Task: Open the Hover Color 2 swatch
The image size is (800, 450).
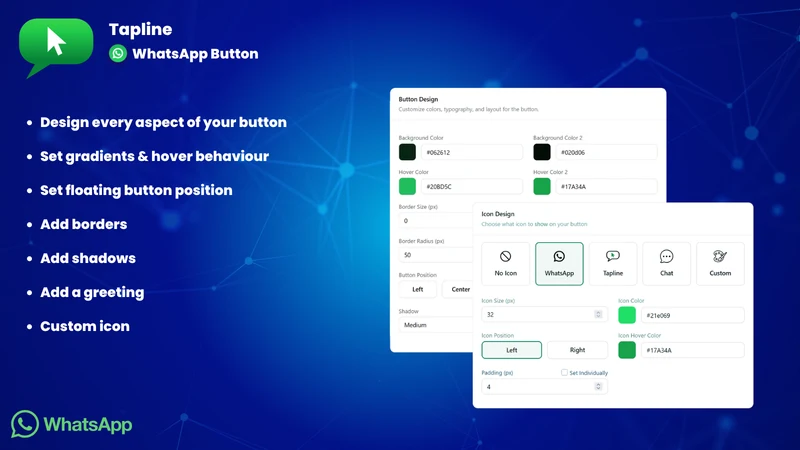Action: (x=542, y=186)
